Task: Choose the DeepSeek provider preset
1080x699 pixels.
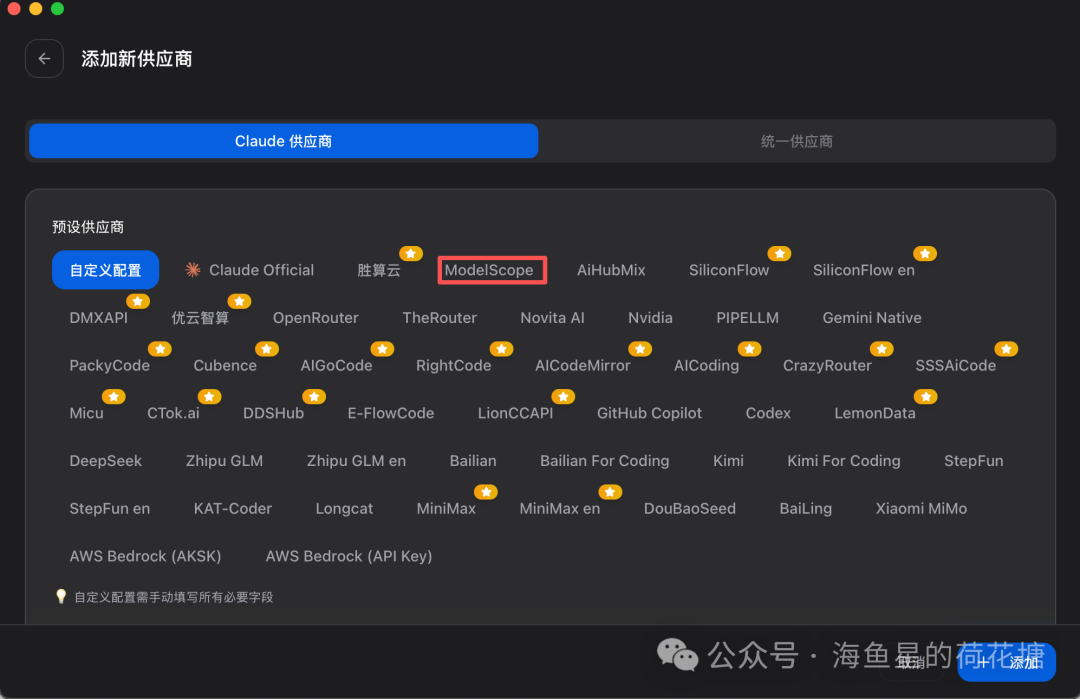Action: (105, 461)
